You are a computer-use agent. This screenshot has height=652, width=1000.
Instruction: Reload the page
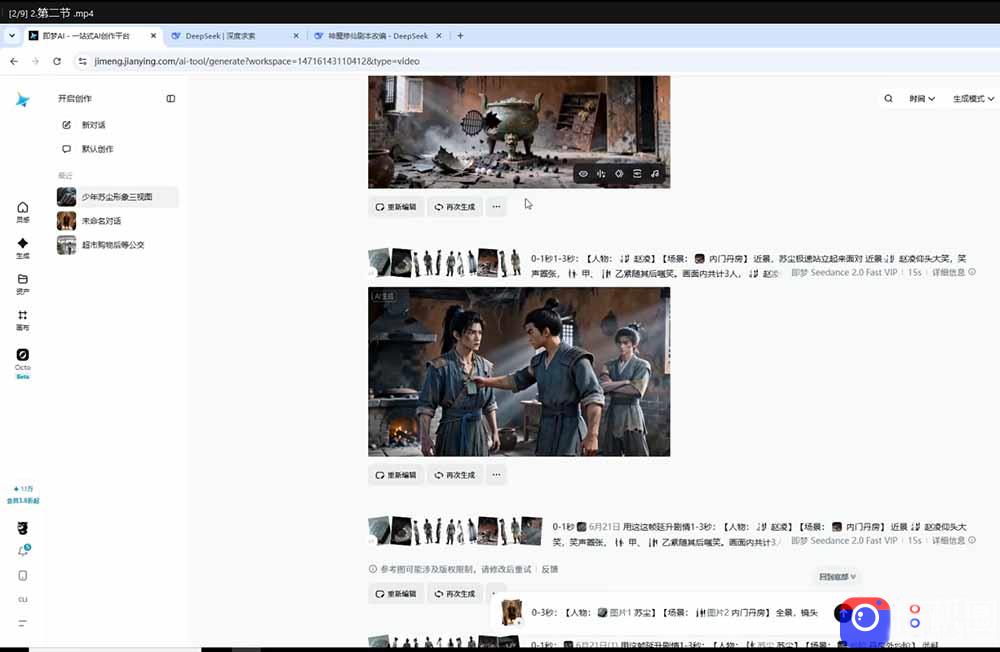(57, 61)
